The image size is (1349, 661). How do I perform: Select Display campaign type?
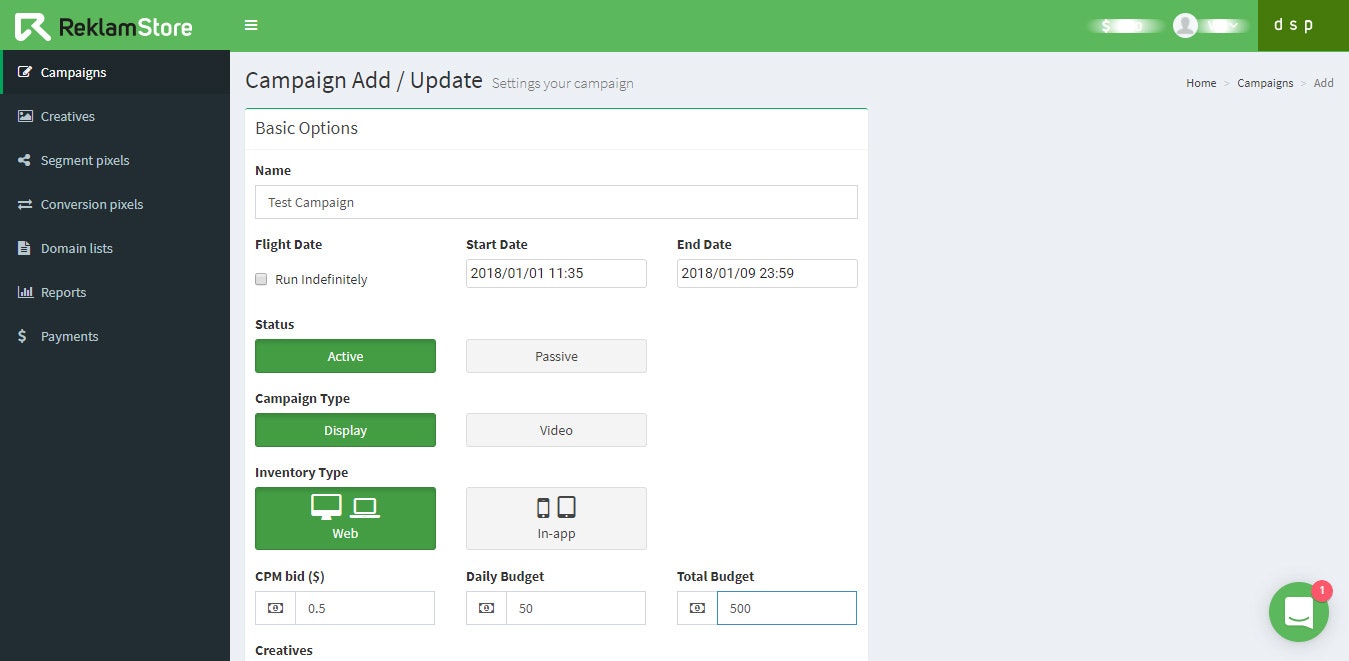(x=345, y=430)
